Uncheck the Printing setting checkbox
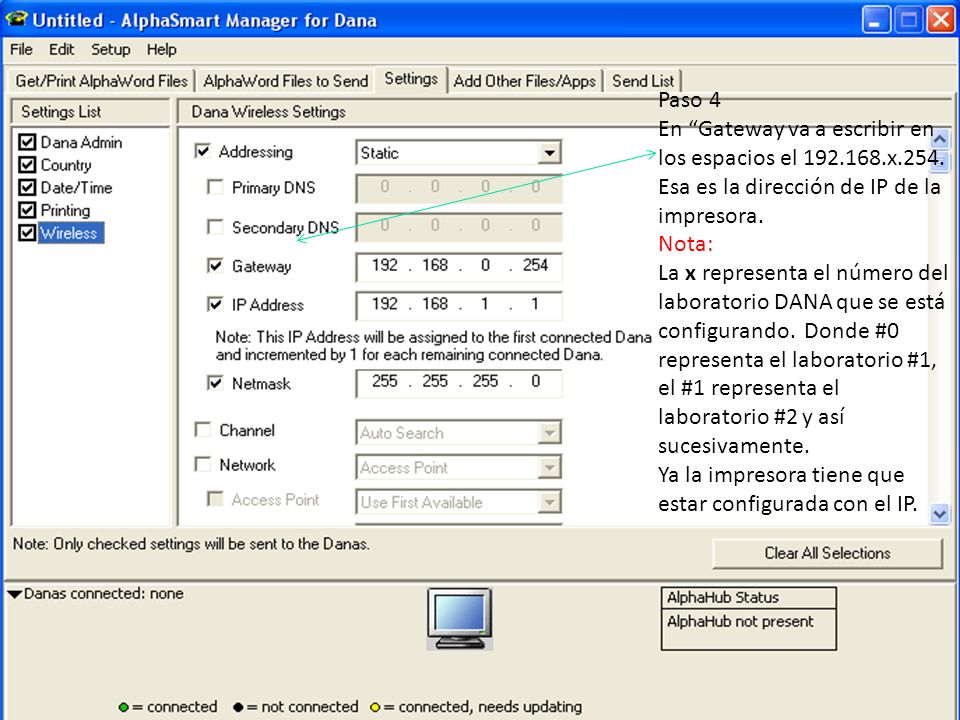 click(x=27, y=210)
